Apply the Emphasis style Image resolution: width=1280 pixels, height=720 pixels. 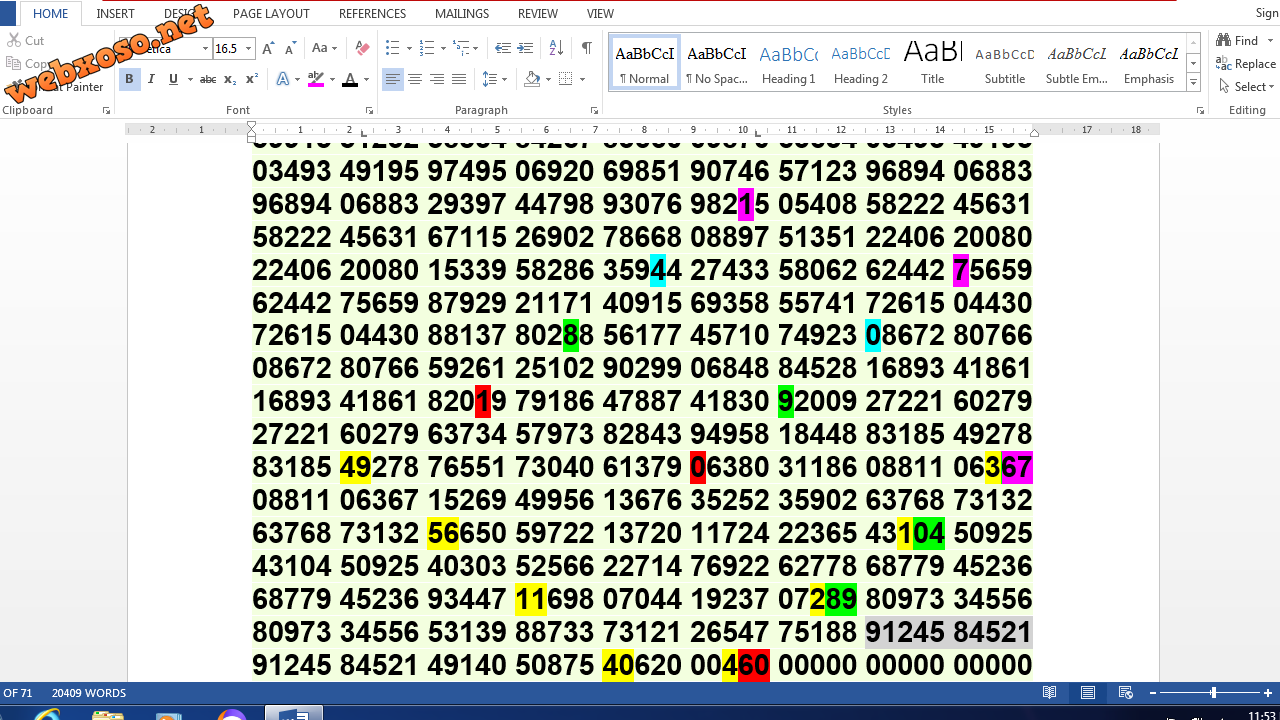click(x=1149, y=64)
